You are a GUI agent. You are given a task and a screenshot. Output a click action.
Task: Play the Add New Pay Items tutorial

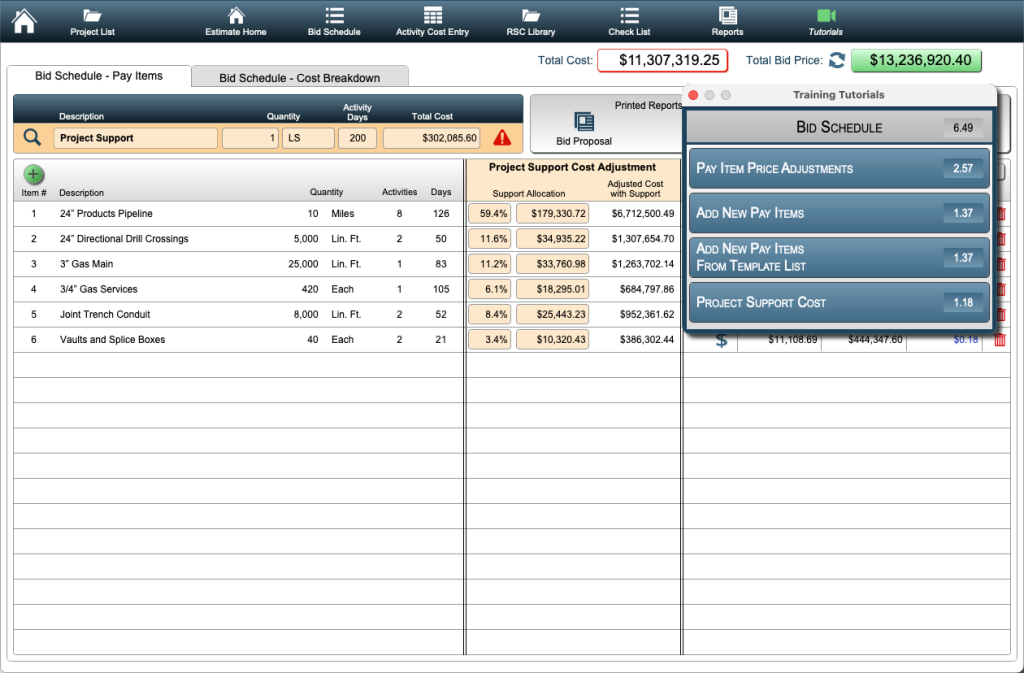click(x=839, y=213)
